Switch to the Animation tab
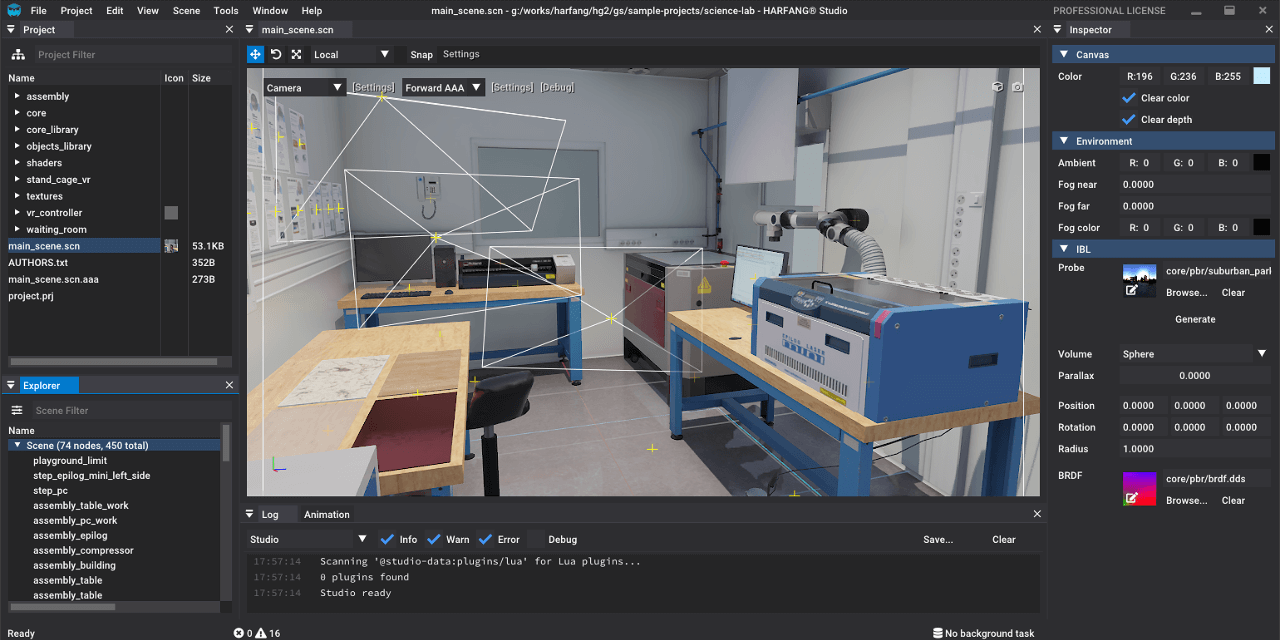This screenshot has height=640, width=1280. click(326, 514)
